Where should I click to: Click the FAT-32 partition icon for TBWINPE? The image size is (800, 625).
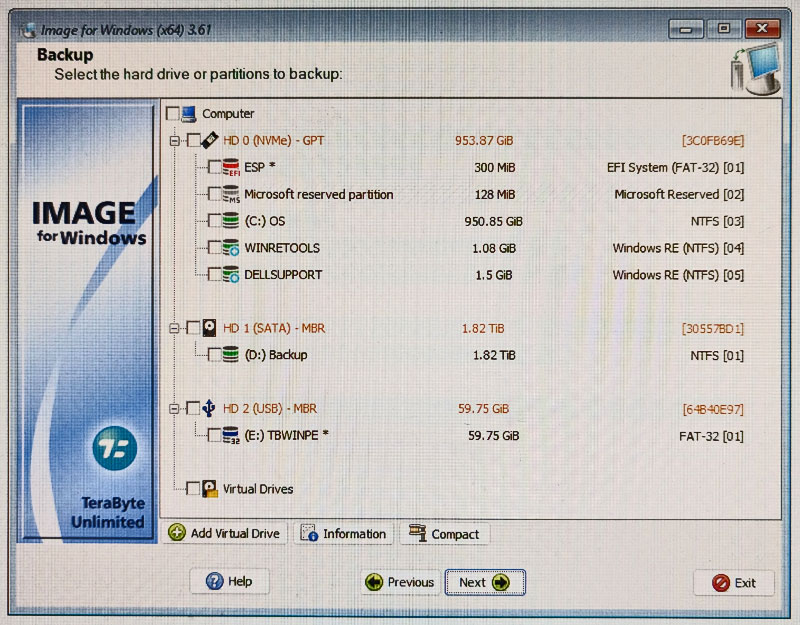point(231,435)
